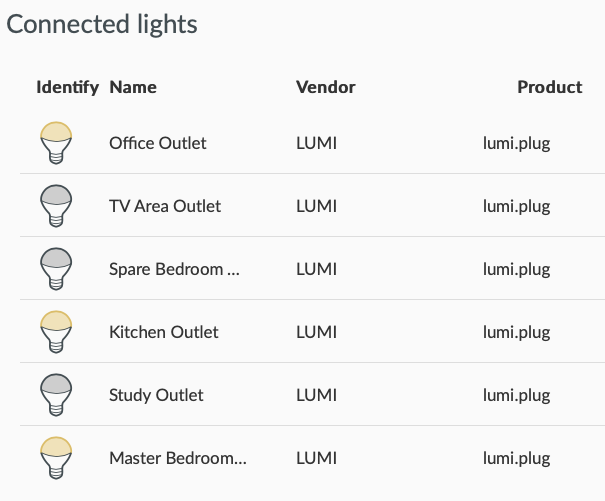Screen dimensions: 605x501
Task: Flash the Spare Bedroom bulb icon
Action: [56, 269]
